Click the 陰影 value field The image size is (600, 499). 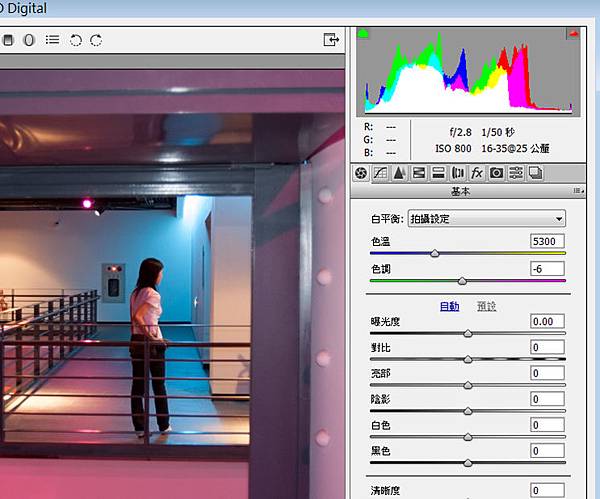coord(547,399)
